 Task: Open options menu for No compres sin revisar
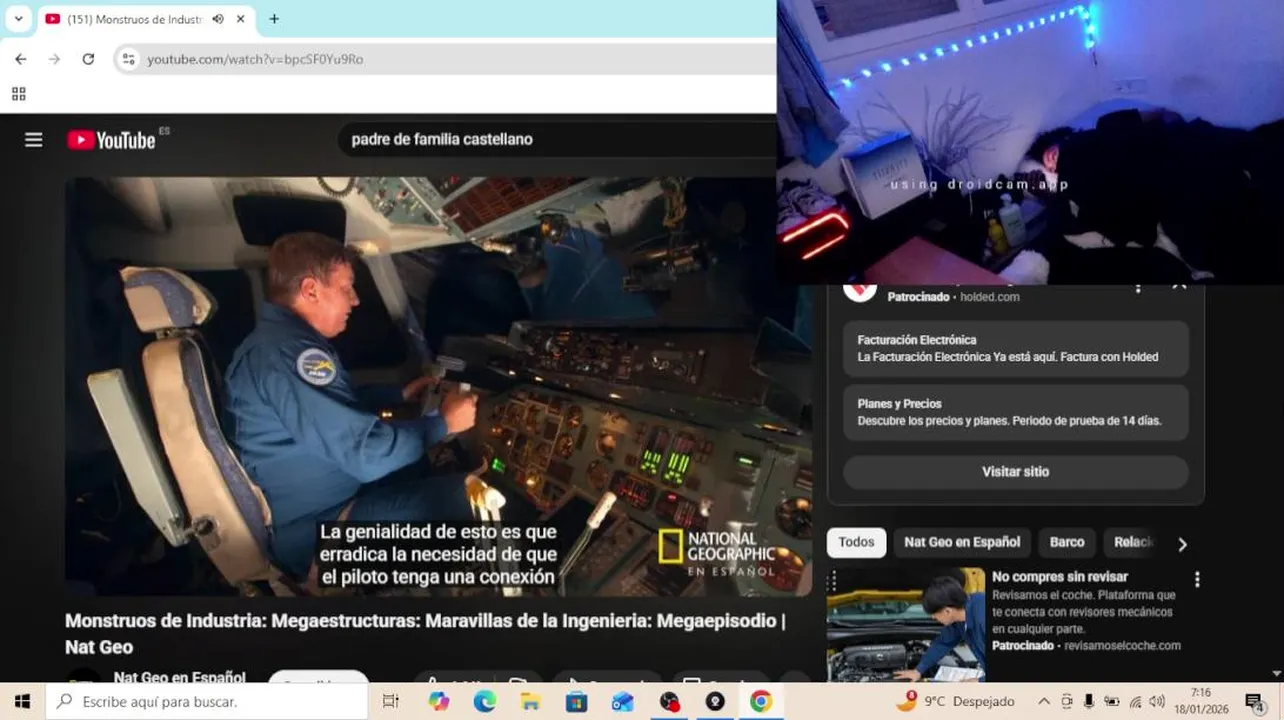click(1197, 579)
